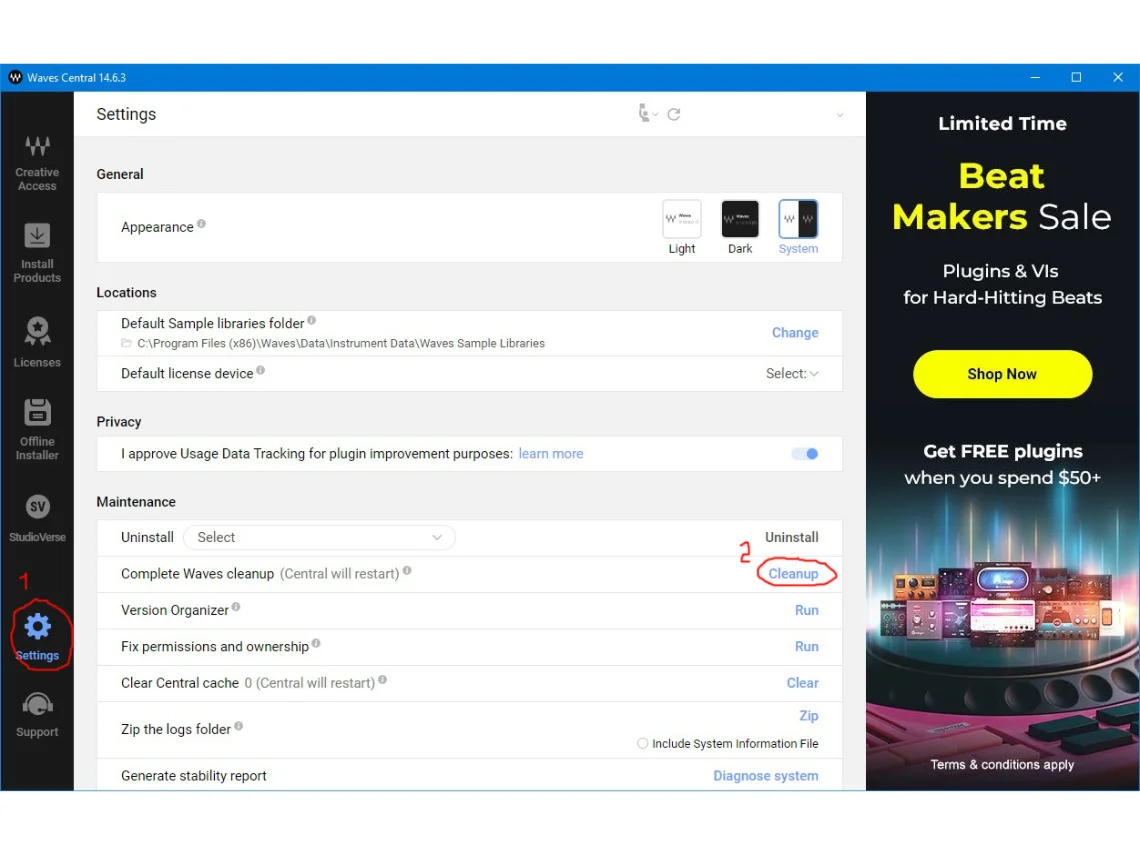Open the Default license device dropdown
The image size is (1140, 855).
click(x=792, y=374)
